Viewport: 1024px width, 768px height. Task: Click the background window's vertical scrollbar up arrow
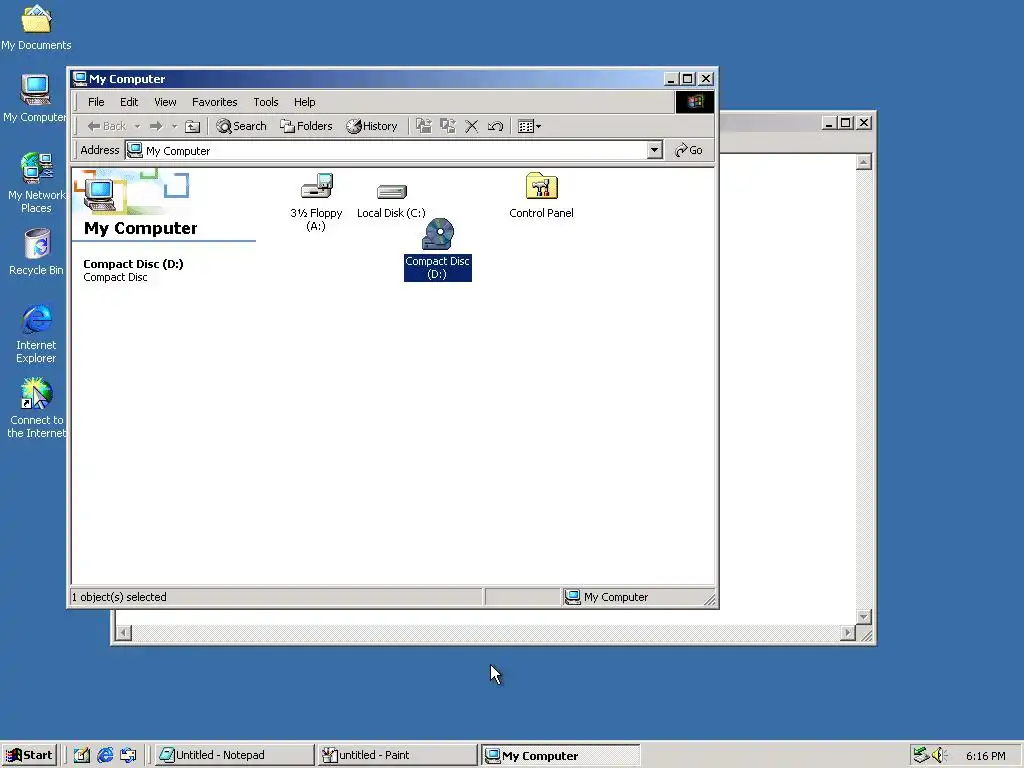(864, 162)
